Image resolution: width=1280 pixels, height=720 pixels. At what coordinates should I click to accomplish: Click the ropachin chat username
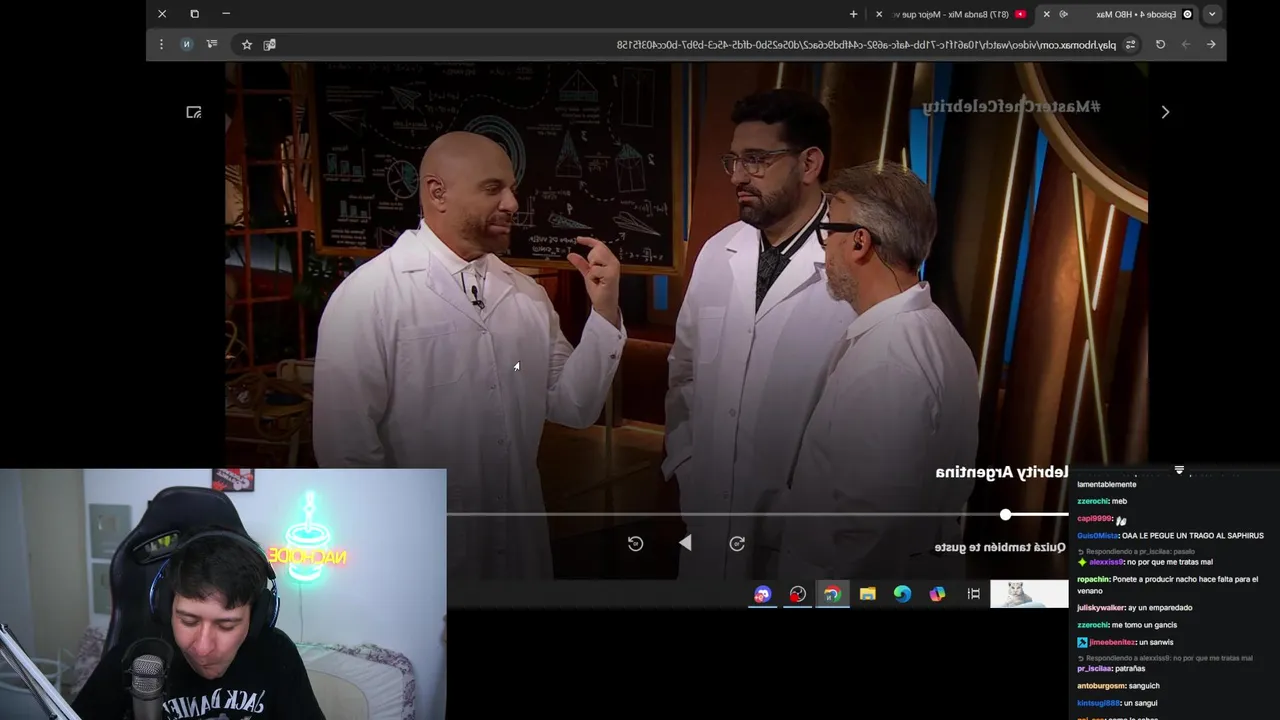(x=1095, y=579)
